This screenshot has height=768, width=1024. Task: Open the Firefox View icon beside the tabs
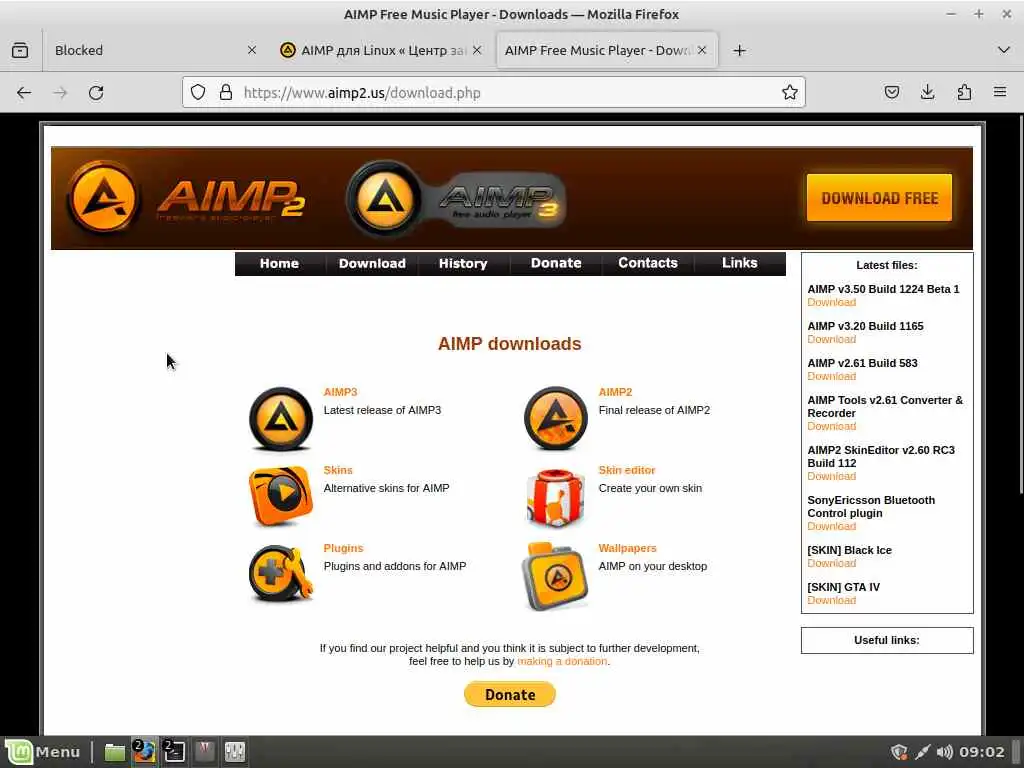tap(20, 50)
